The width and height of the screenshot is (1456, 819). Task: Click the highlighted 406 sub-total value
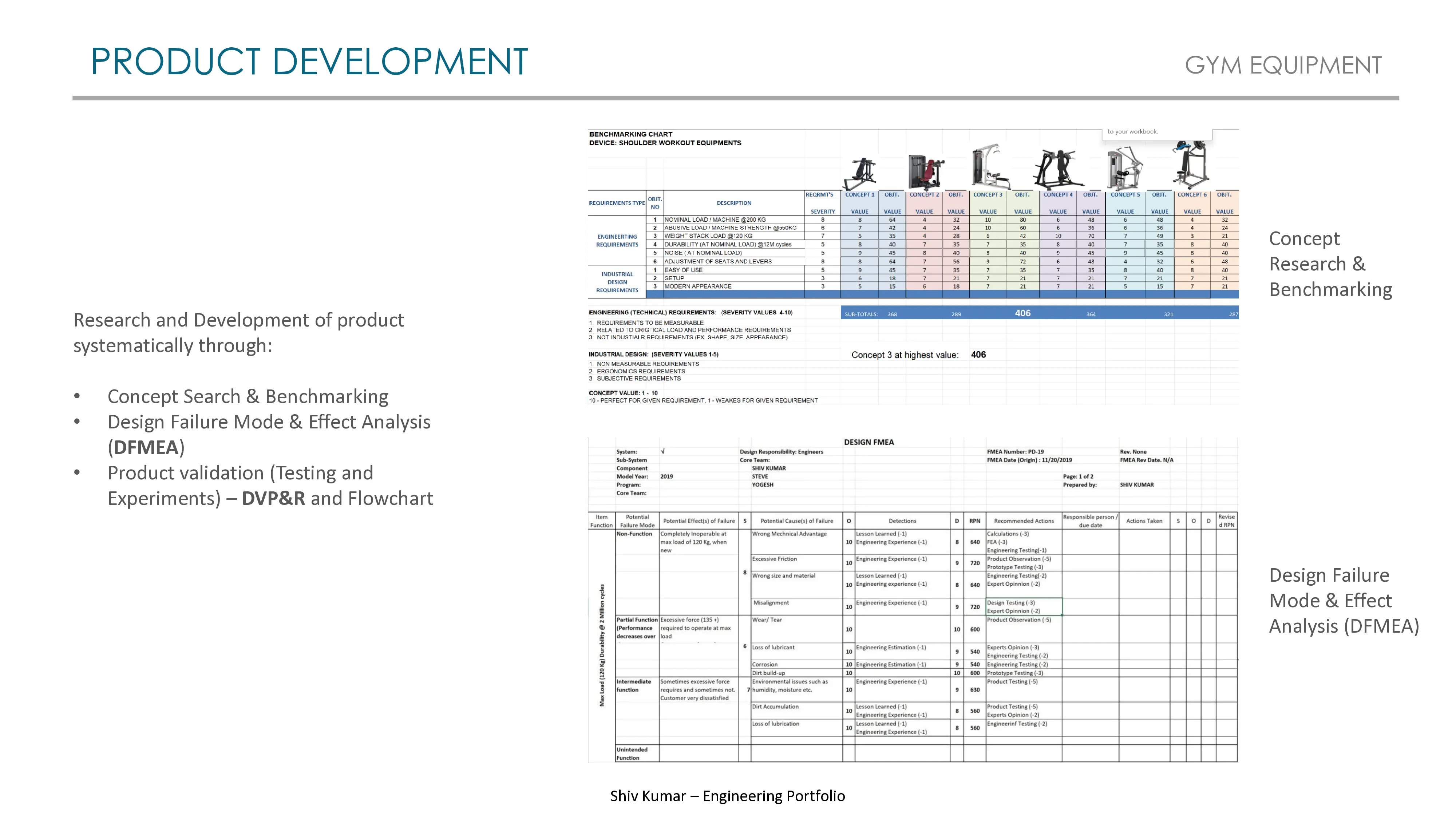[x=1022, y=313]
